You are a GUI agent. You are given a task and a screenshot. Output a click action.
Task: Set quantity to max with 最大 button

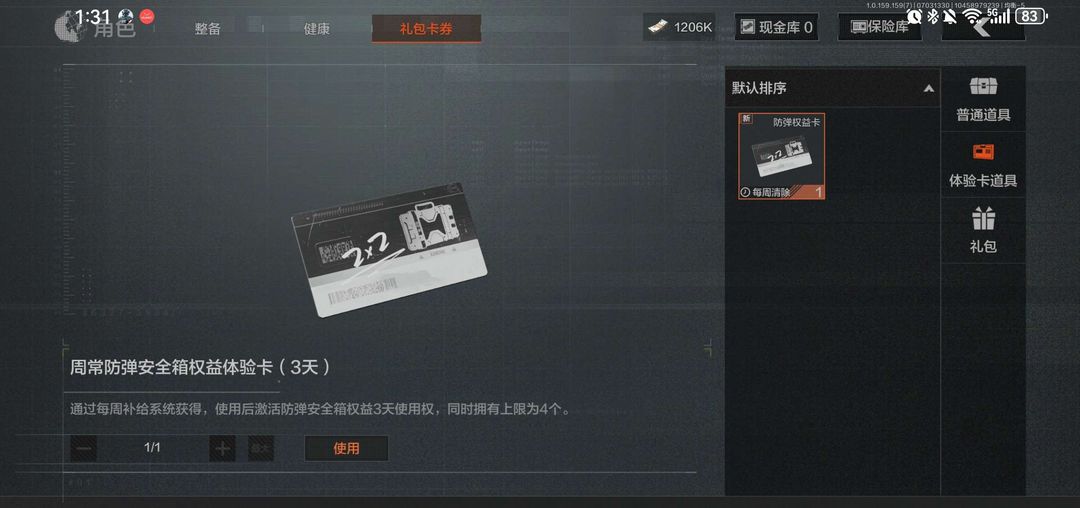261,448
